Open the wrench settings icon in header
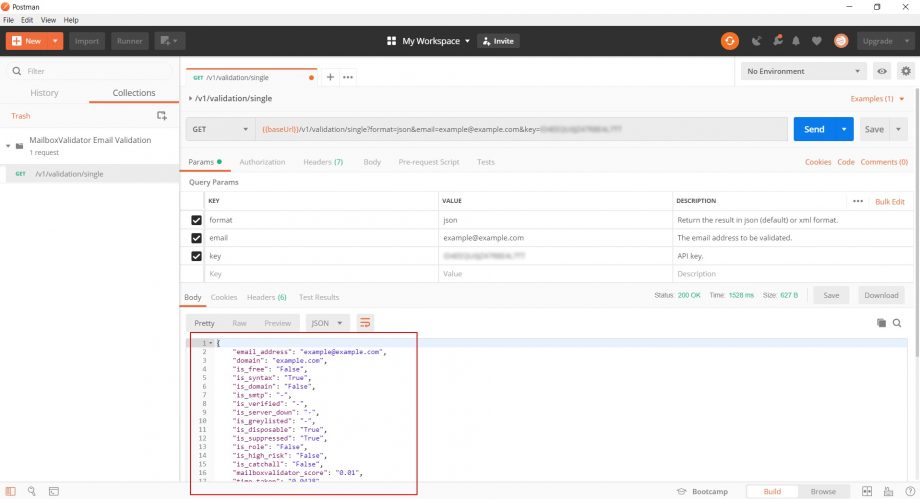The height and width of the screenshot is (499, 920). (777, 41)
